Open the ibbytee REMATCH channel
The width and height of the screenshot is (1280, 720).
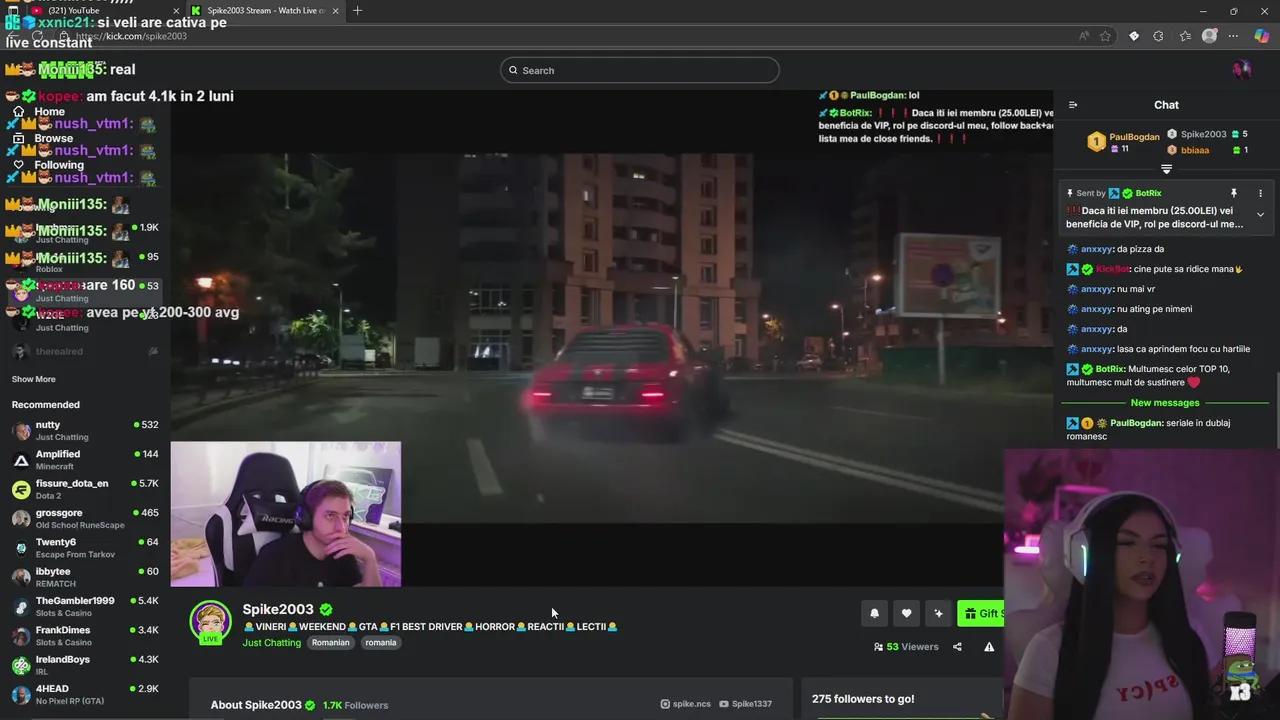click(85, 577)
